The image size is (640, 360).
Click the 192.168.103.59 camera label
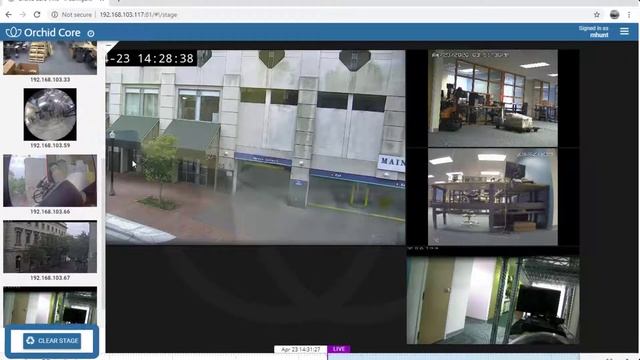[50, 145]
